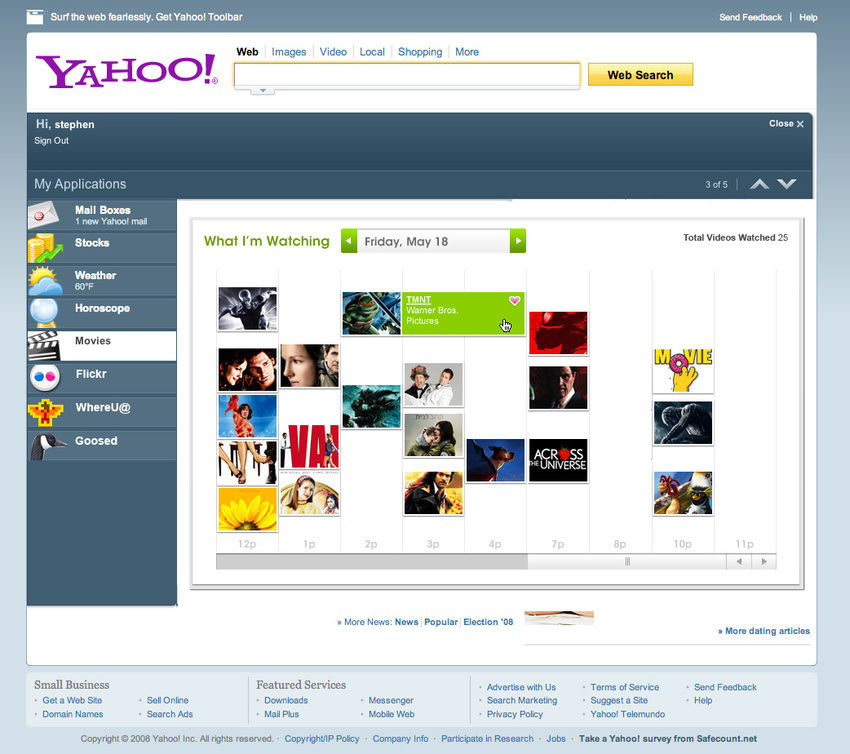Open the More search options

pos(467,52)
